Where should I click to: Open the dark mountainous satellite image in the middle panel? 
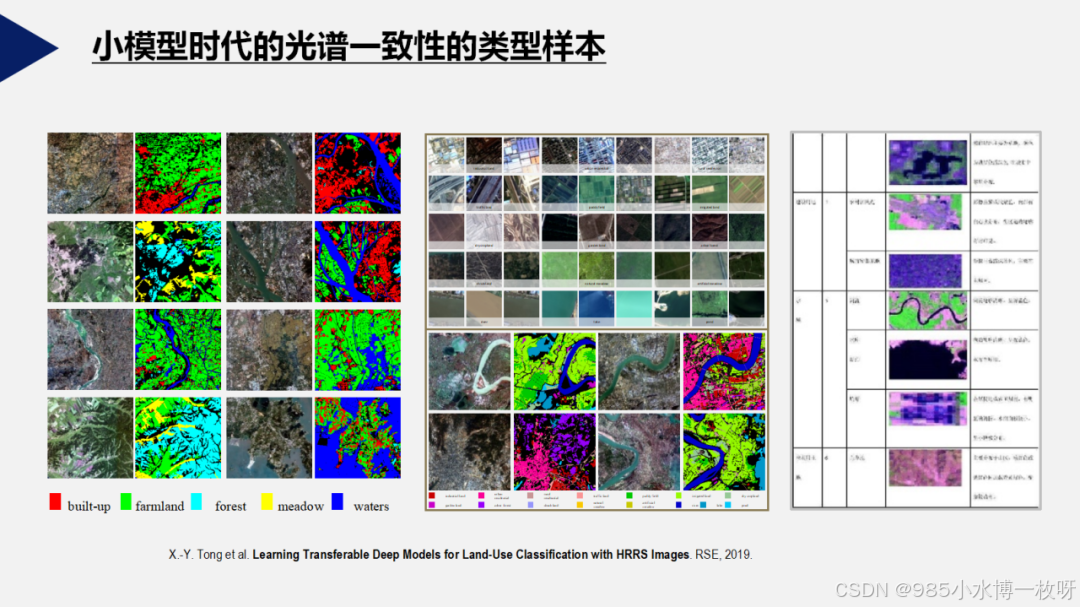coord(470,451)
